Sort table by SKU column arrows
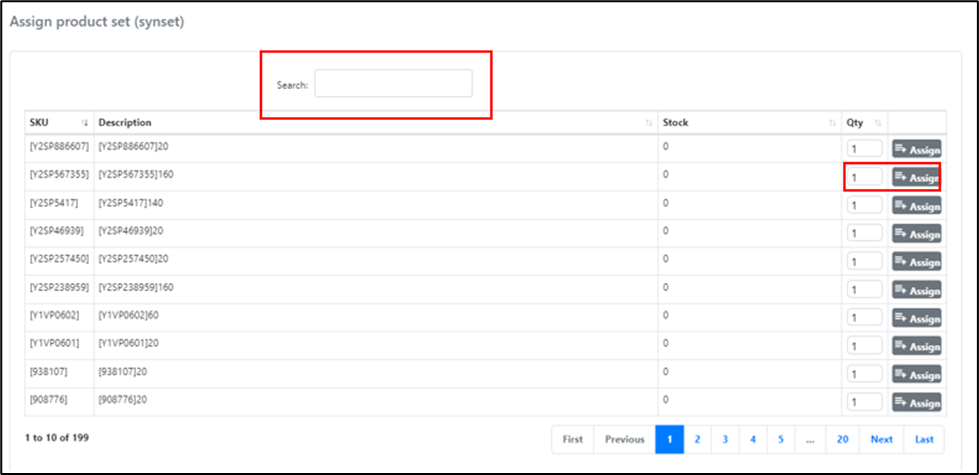 (85, 123)
